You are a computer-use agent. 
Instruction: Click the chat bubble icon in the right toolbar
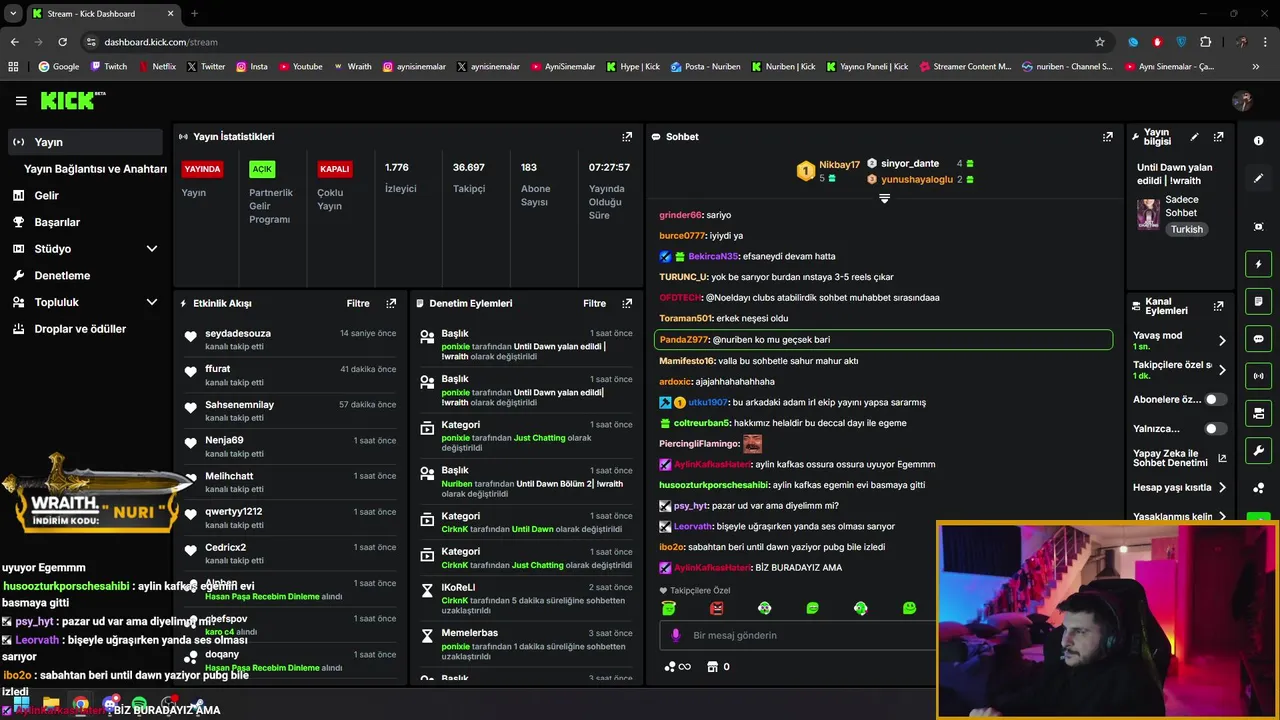(x=1258, y=339)
